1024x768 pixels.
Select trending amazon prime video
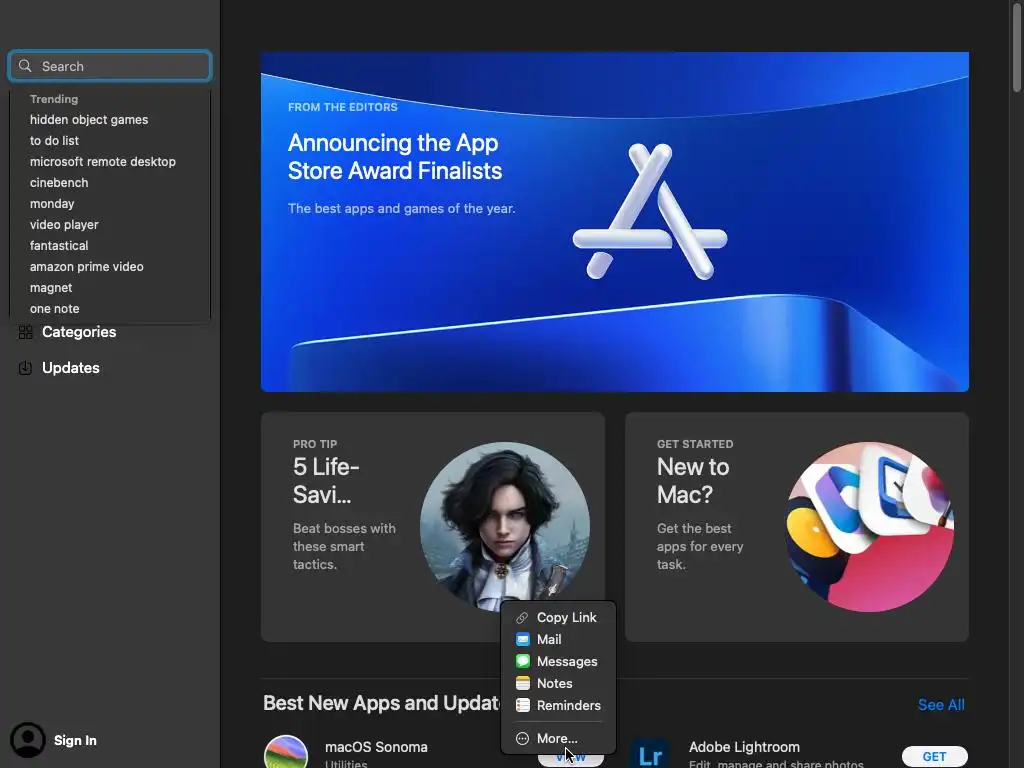[x=86, y=266]
